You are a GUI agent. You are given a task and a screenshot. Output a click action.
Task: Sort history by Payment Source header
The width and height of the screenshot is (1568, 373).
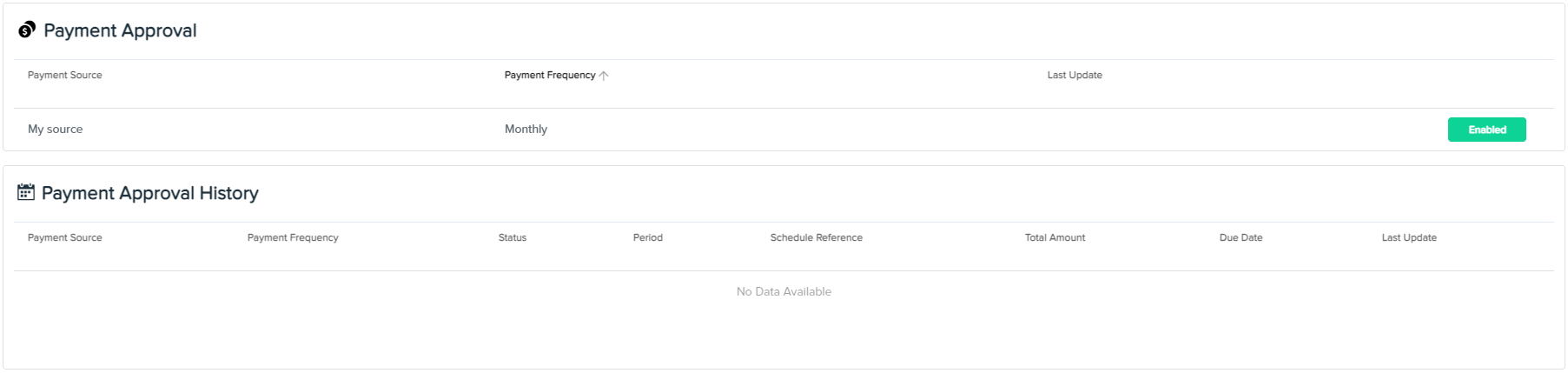coord(65,237)
